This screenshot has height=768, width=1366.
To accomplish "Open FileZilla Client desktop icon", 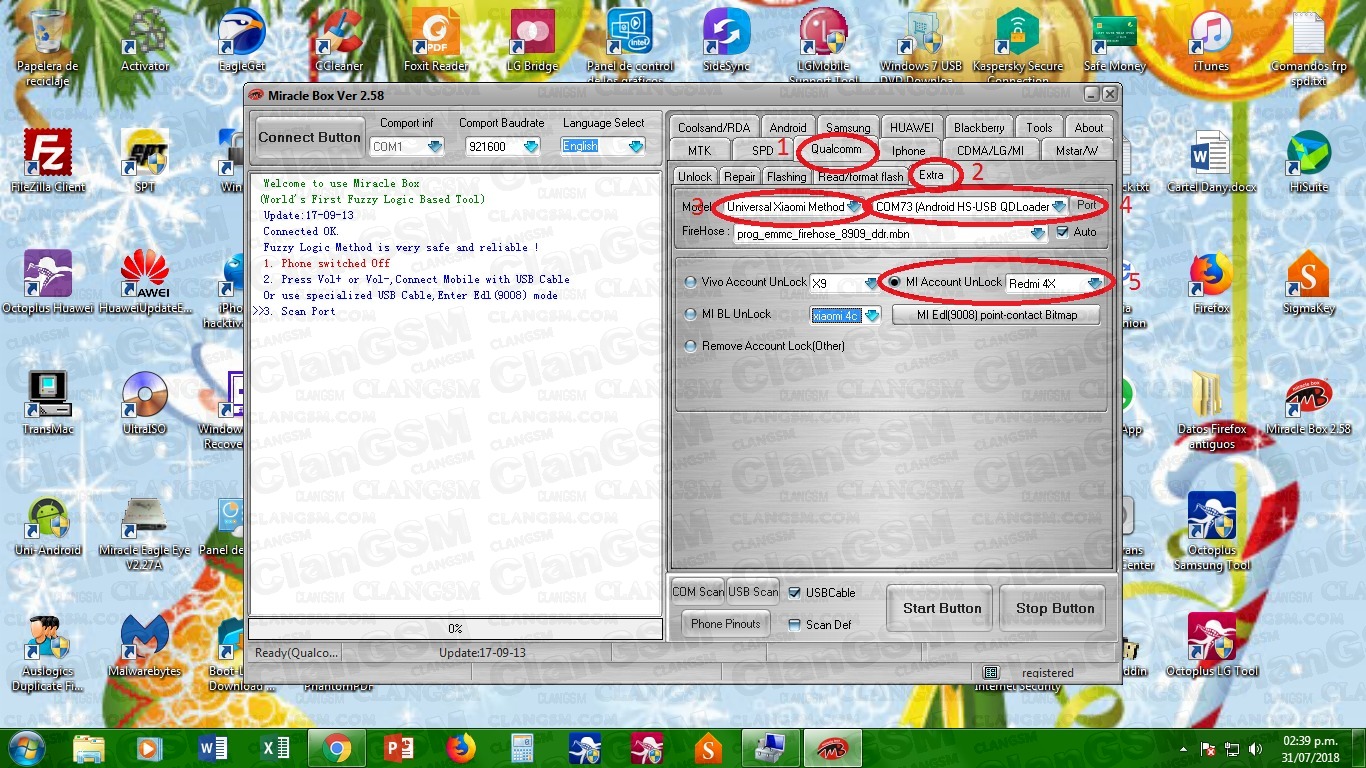I will pos(48,160).
